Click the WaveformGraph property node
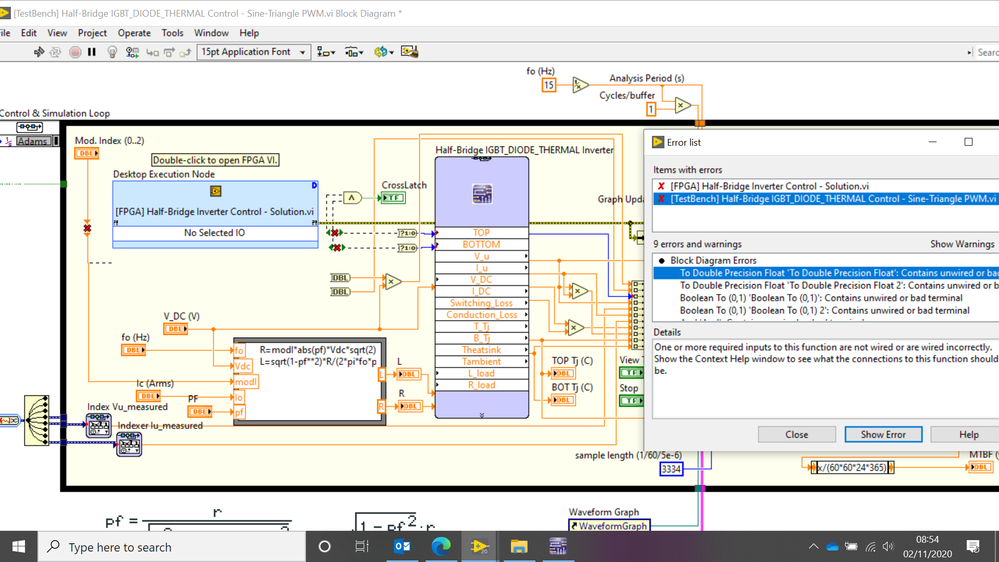 click(x=609, y=526)
